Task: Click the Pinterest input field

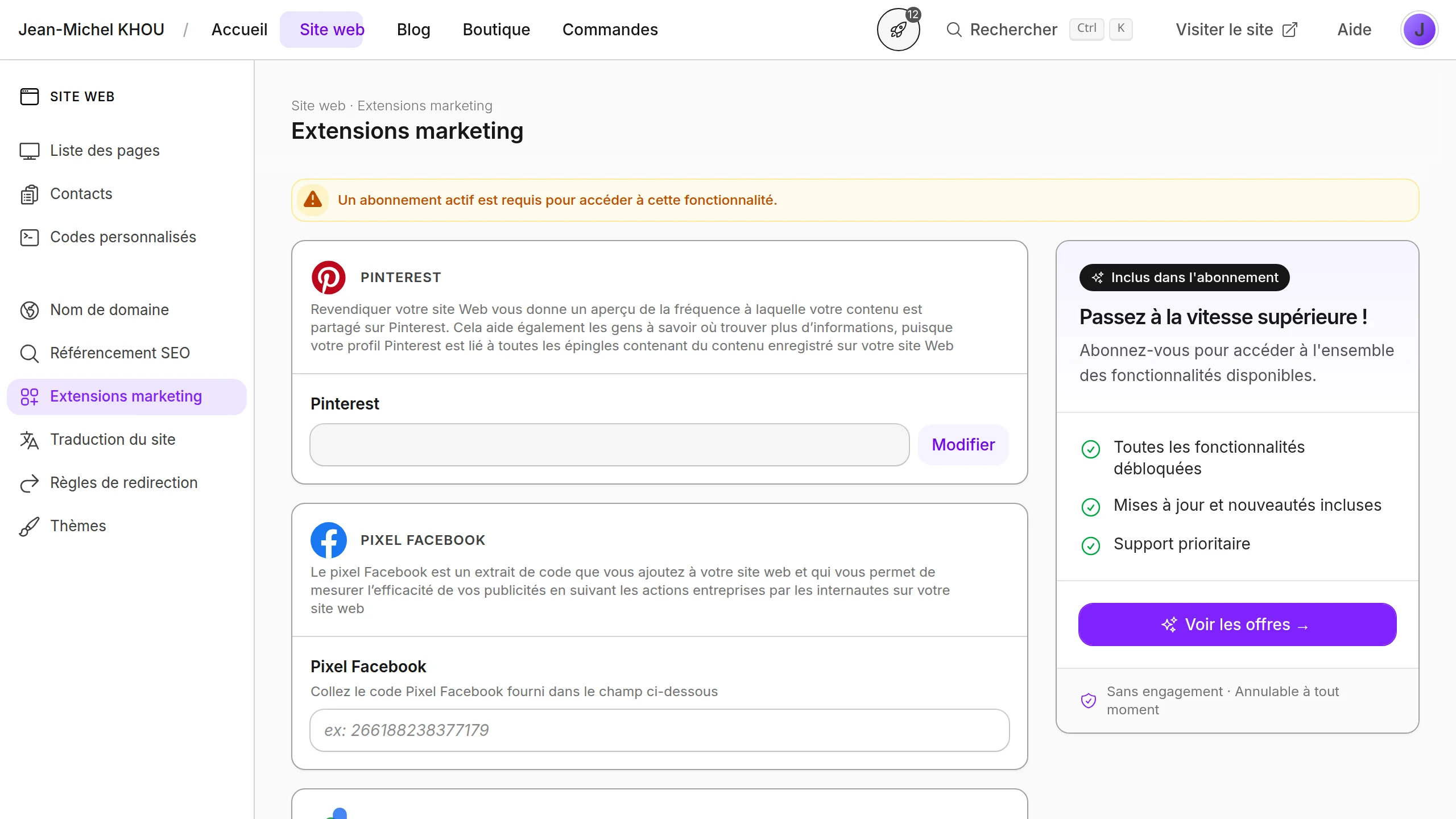Action: [609, 445]
